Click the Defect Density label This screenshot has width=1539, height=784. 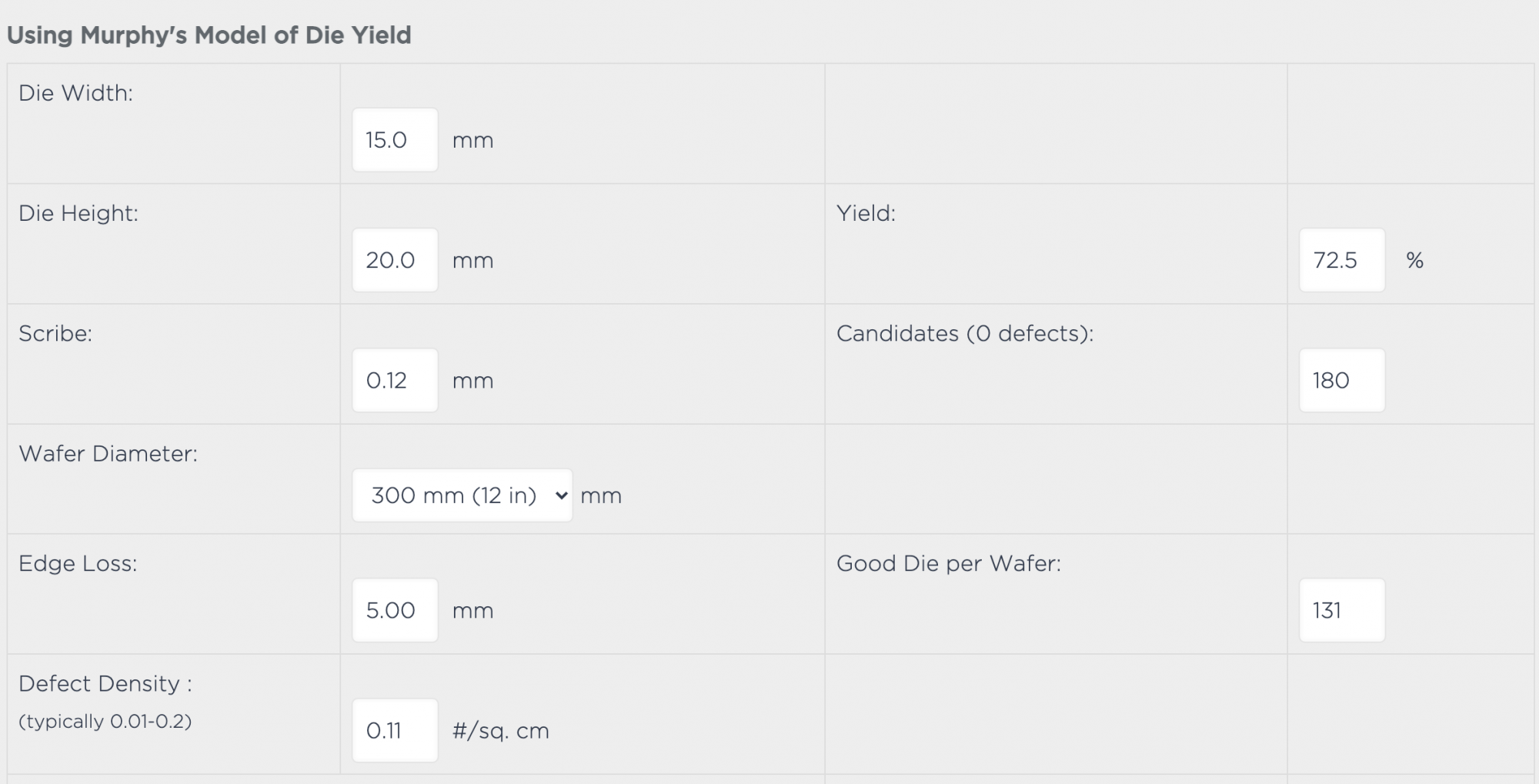tap(105, 683)
